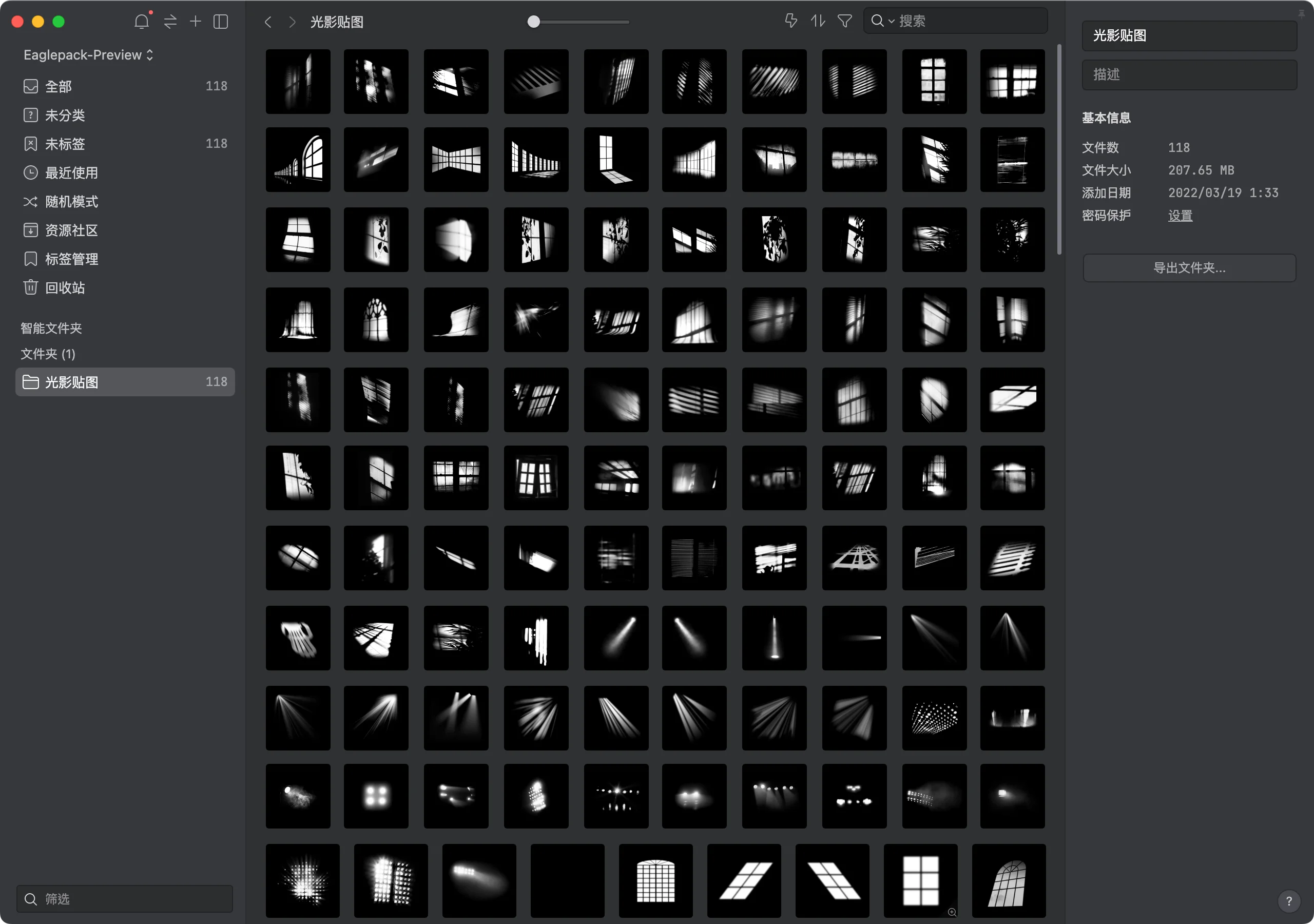Click the 基本信息 section heading
Image resolution: width=1314 pixels, height=924 pixels.
pos(1106,118)
